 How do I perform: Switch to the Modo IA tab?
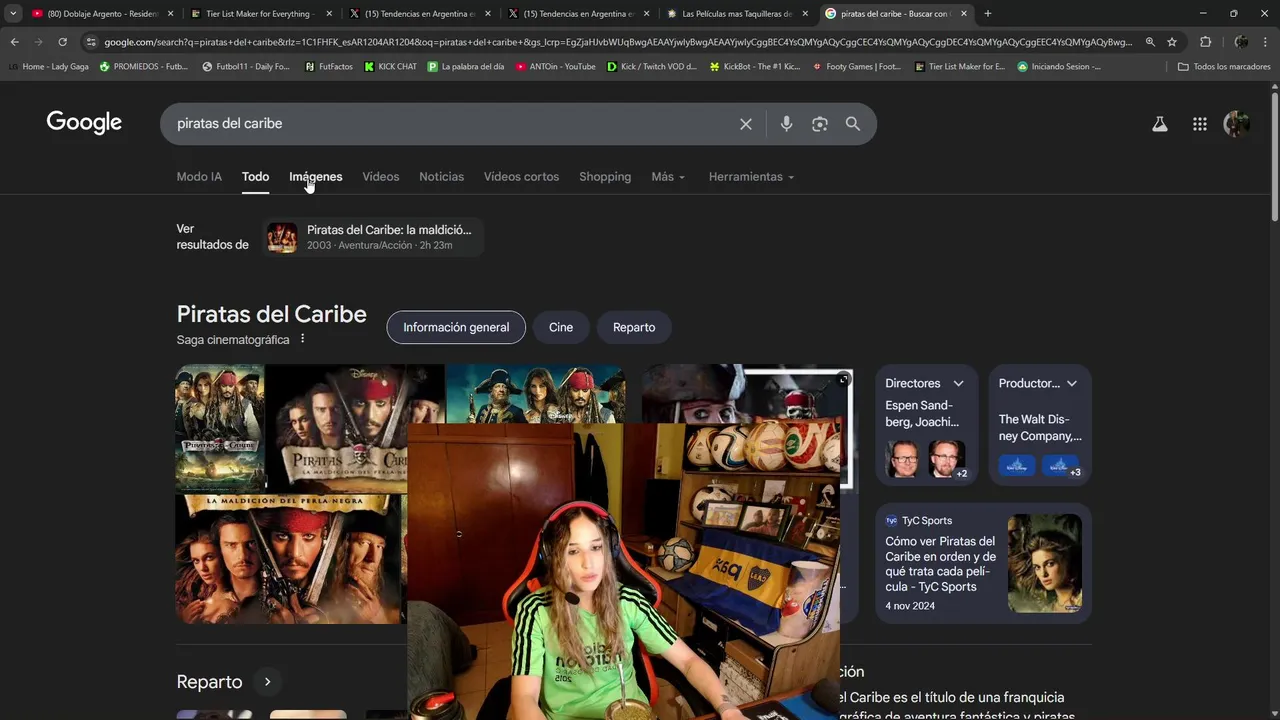pos(199,177)
